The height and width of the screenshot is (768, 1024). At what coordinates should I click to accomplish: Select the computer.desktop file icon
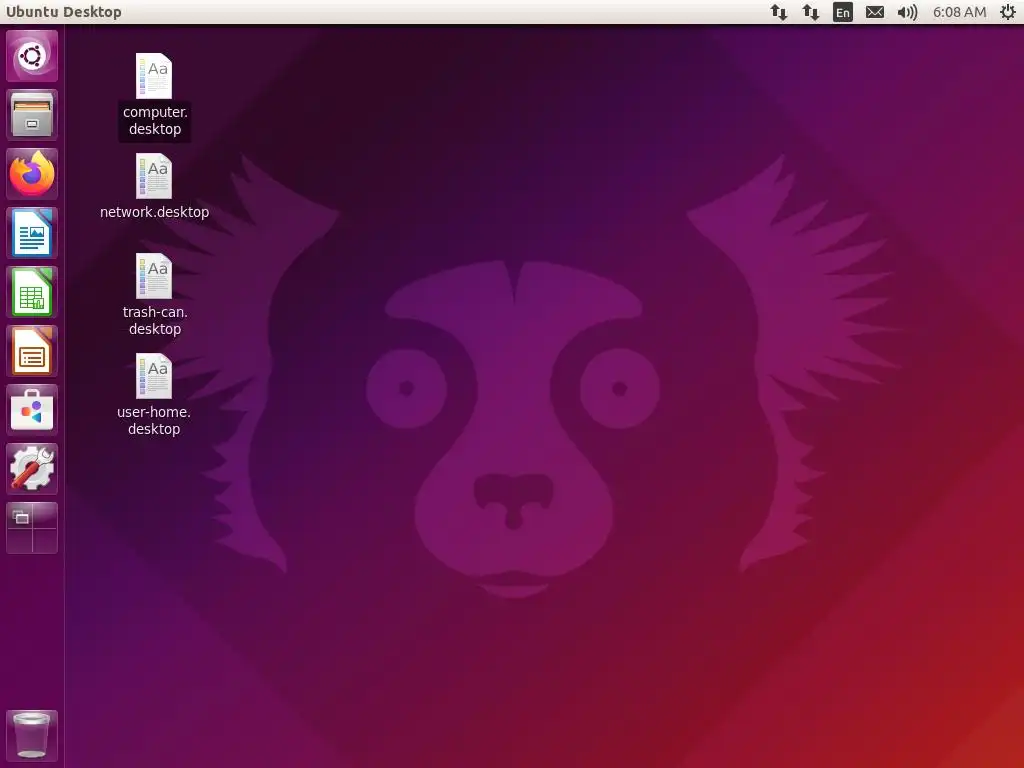click(x=154, y=76)
